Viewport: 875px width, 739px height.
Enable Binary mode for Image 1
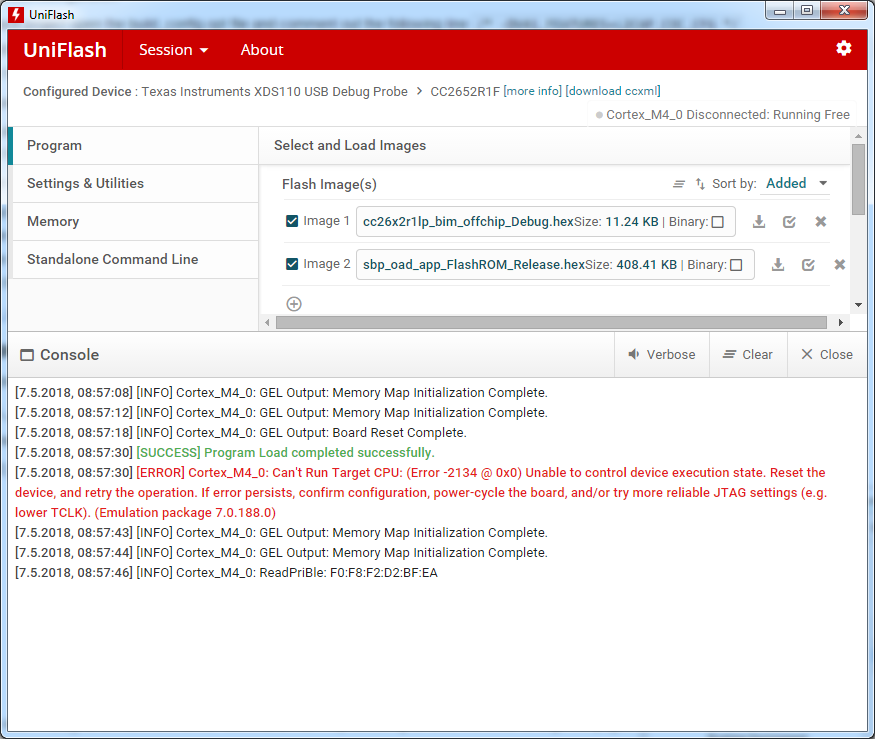717,221
